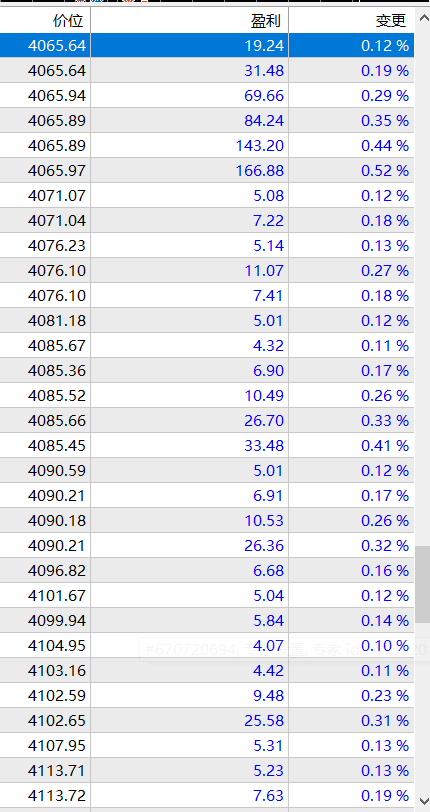Screen dimensions: 430x812
Task: Select the row priced 4096.82
Action: 207,570
